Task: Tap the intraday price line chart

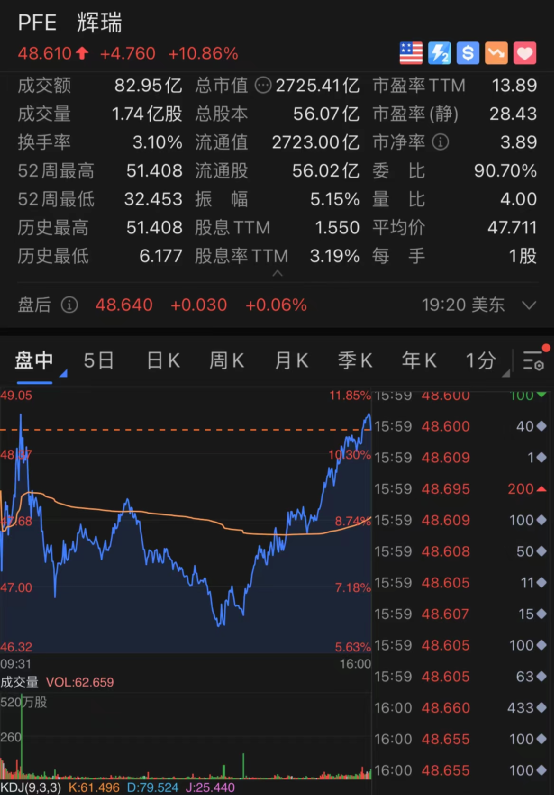Action: (x=186, y=522)
